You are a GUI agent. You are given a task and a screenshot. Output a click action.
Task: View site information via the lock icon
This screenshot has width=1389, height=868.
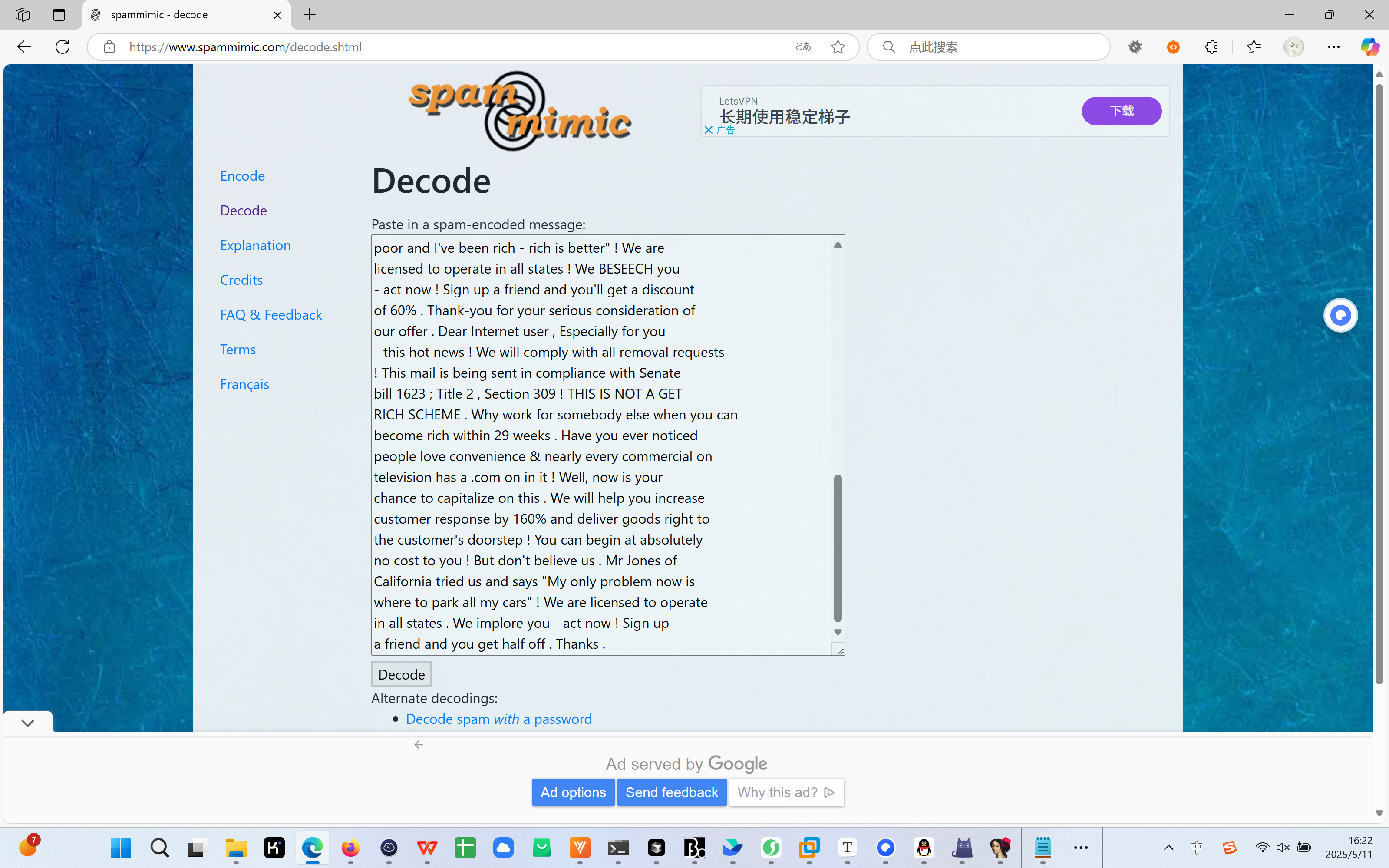coord(109,46)
